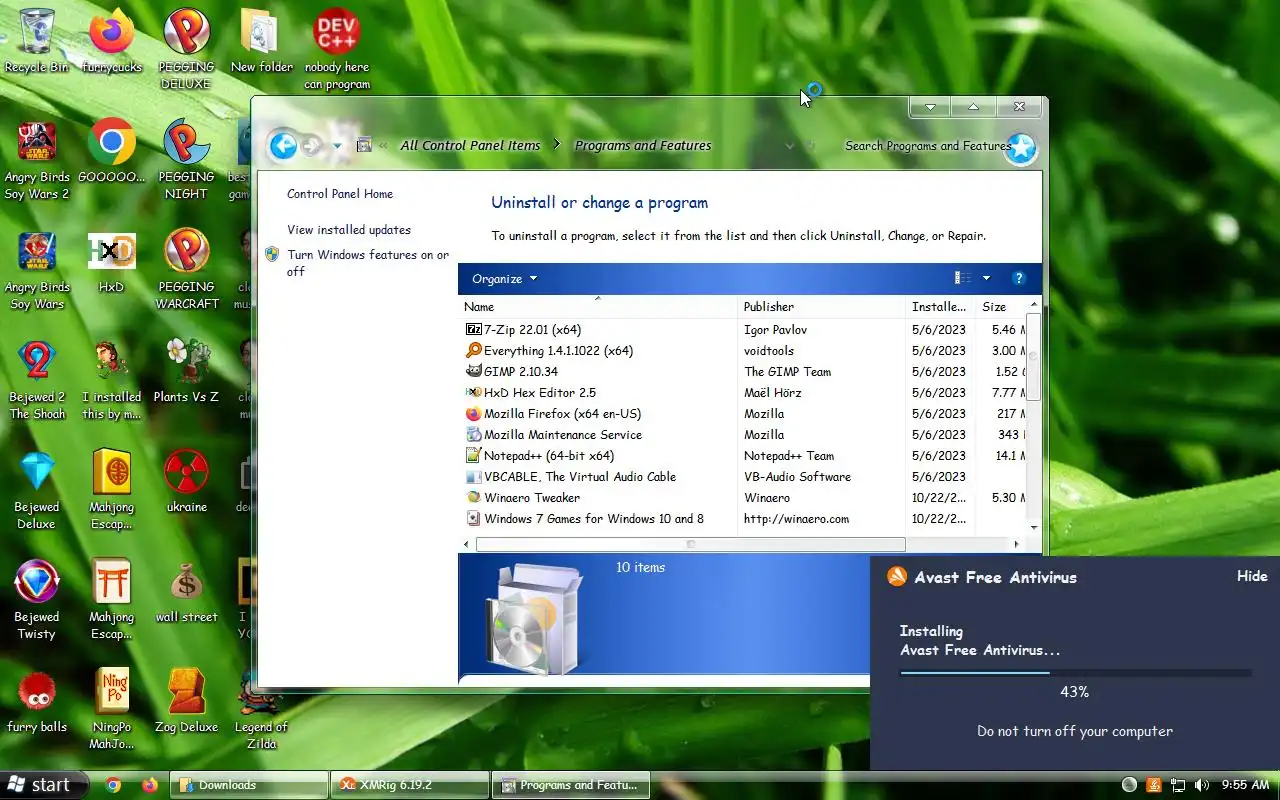Click the clock showing 9:55 AM
1280x800 pixels.
(1245, 785)
